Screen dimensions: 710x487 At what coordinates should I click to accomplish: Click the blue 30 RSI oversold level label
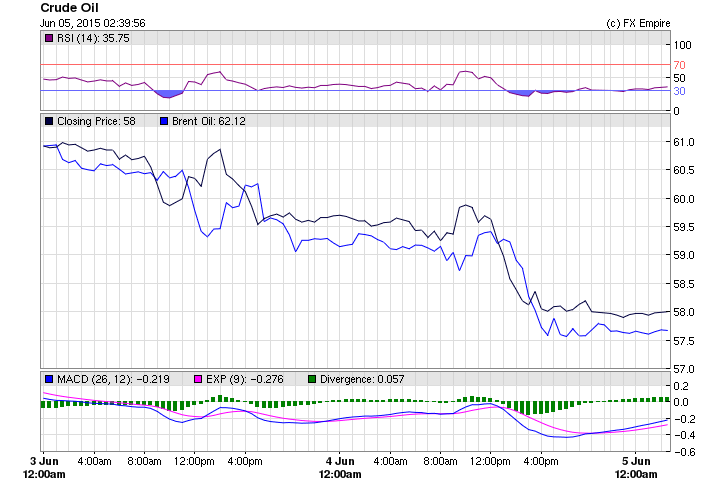click(x=679, y=91)
